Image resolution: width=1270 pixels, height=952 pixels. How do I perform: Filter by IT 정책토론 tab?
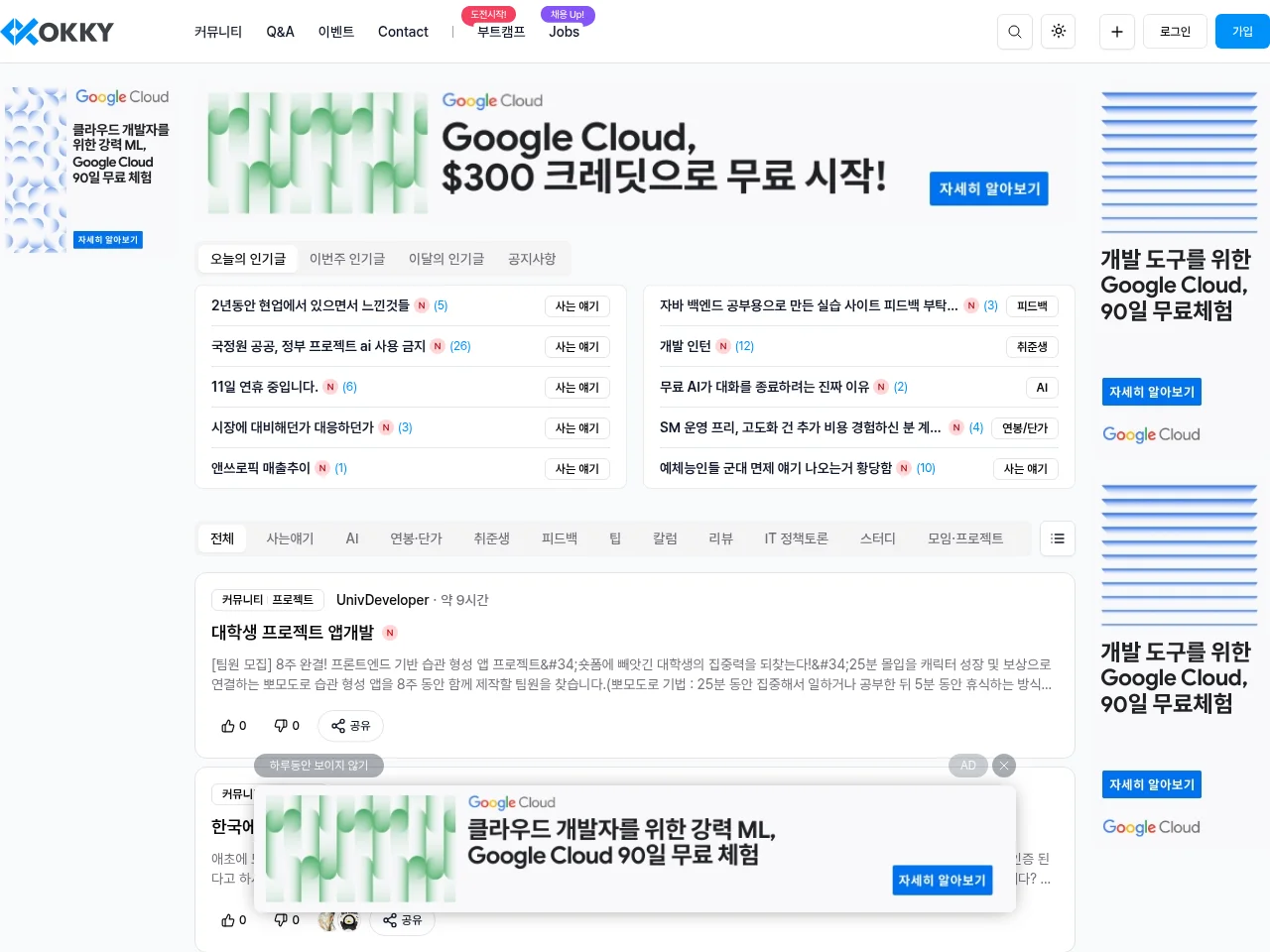click(796, 538)
